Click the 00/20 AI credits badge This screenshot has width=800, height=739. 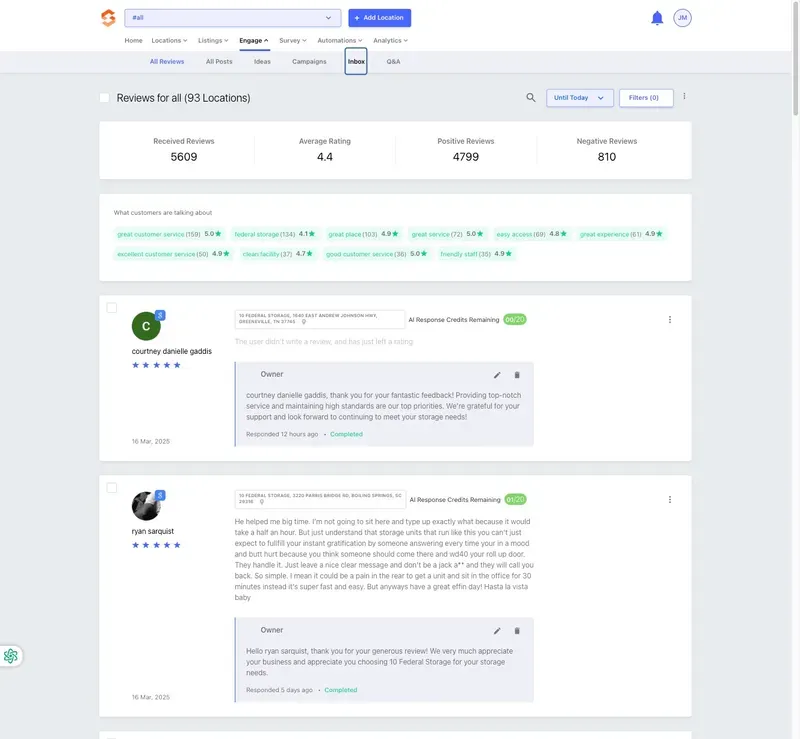pos(515,319)
